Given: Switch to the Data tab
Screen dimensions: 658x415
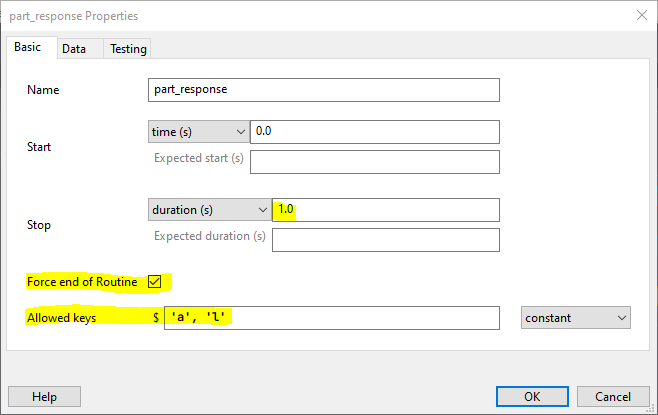Looking at the screenshot, I should pyautogui.click(x=73, y=48).
